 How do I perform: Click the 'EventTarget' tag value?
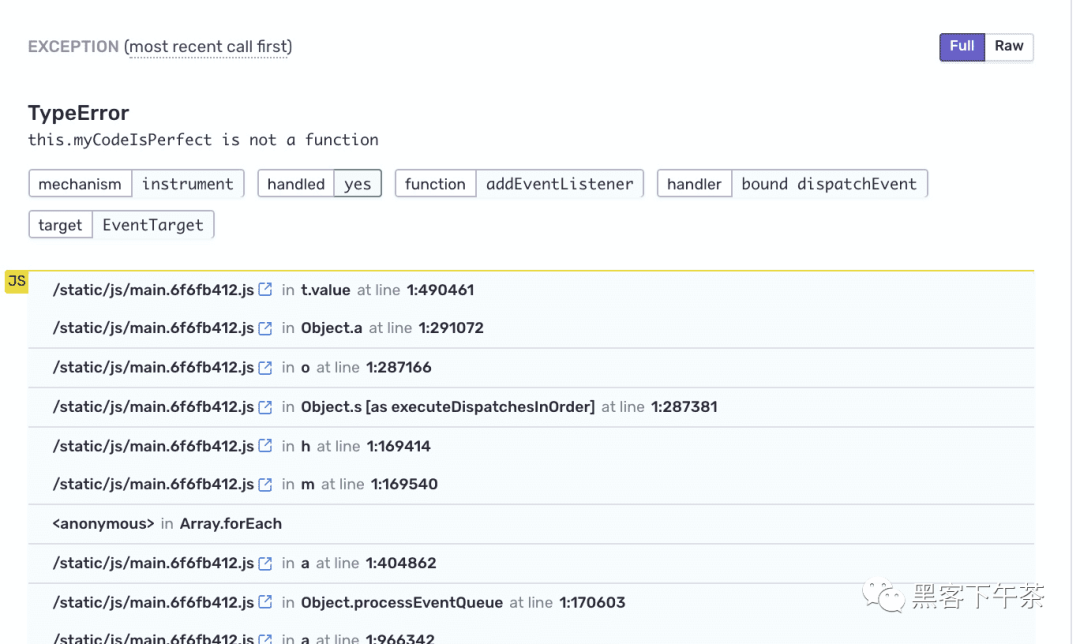pyautogui.click(x=153, y=225)
